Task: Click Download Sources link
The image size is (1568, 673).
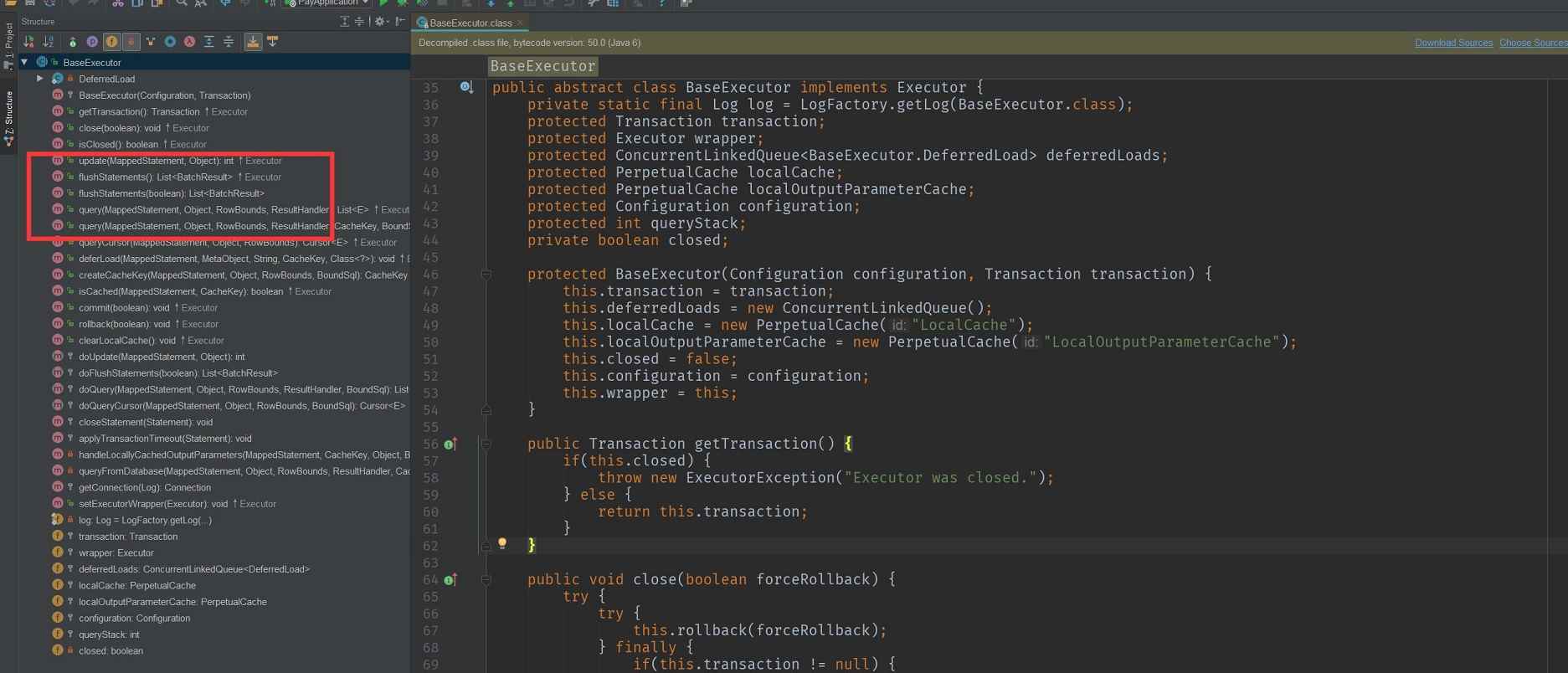Action: click(x=1453, y=43)
